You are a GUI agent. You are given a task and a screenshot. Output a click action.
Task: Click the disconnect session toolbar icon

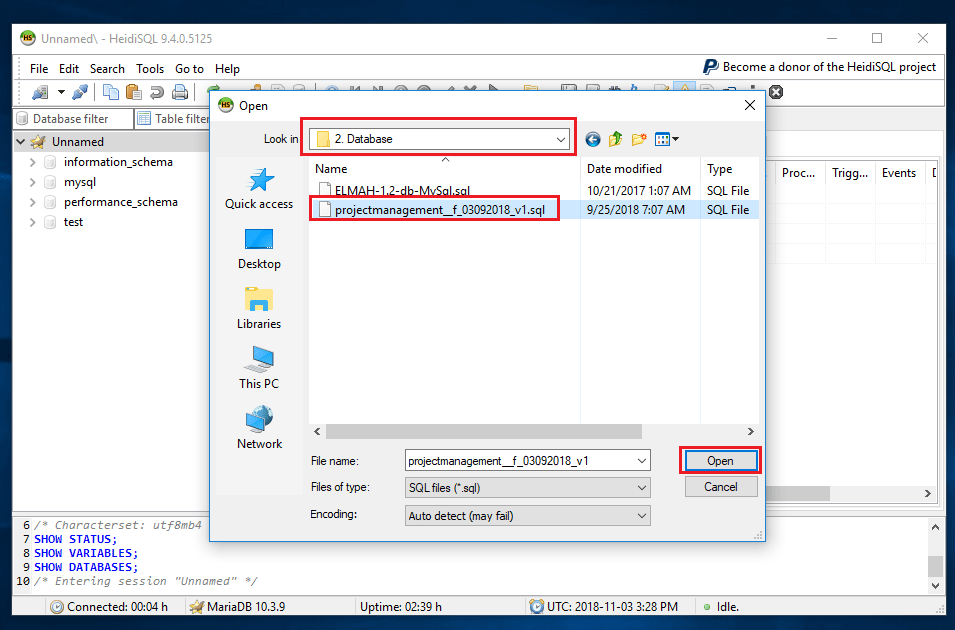(x=80, y=93)
